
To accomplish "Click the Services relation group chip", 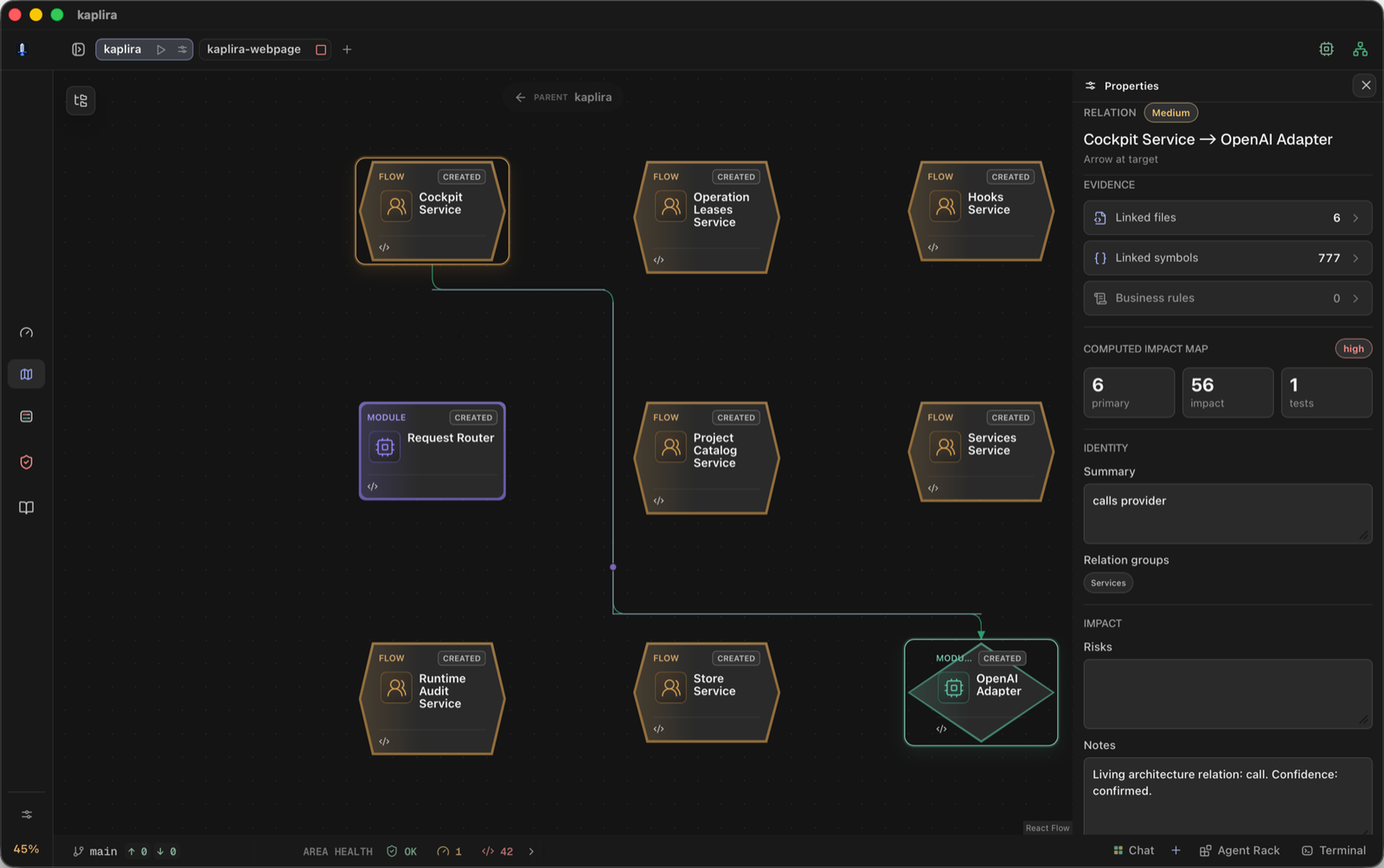I will pos(1108,583).
